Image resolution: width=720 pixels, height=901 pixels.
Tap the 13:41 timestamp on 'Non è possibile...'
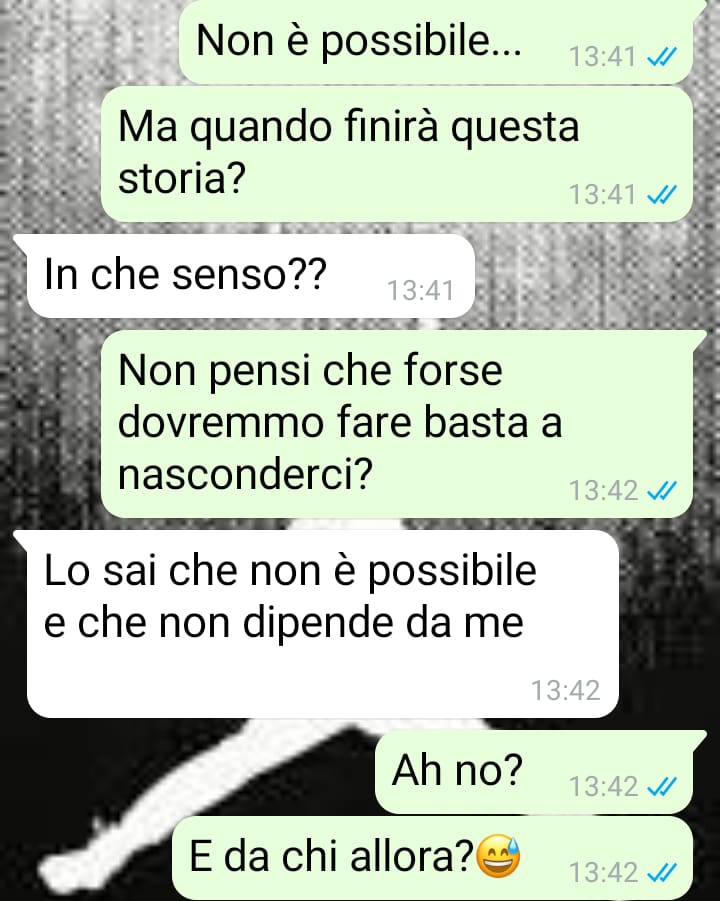pos(602,56)
